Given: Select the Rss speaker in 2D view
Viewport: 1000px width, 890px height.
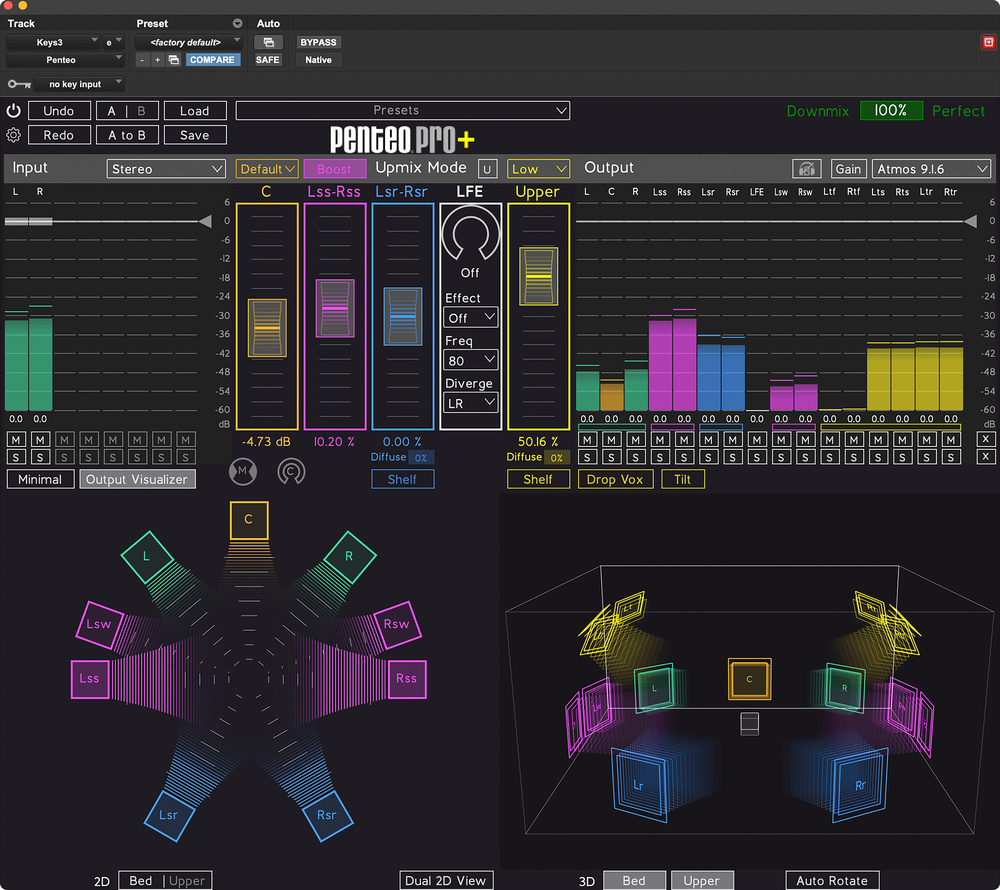Looking at the screenshot, I should pos(406,679).
